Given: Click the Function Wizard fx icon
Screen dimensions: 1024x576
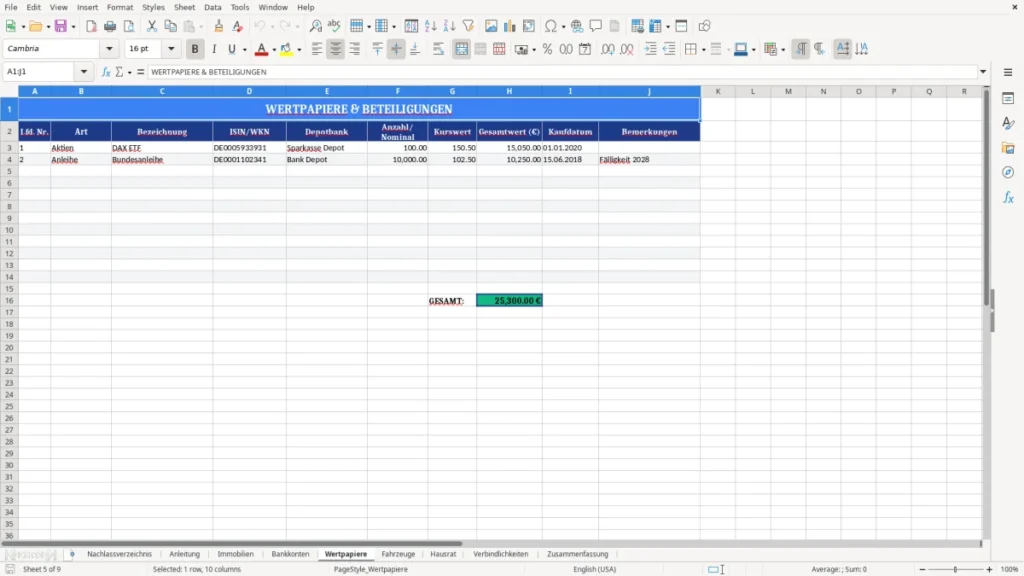Looking at the screenshot, I should coord(106,72).
